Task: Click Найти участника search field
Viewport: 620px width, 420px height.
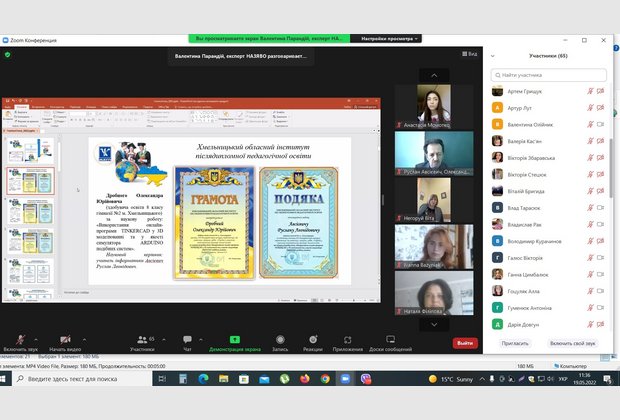Action: [x=548, y=75]
